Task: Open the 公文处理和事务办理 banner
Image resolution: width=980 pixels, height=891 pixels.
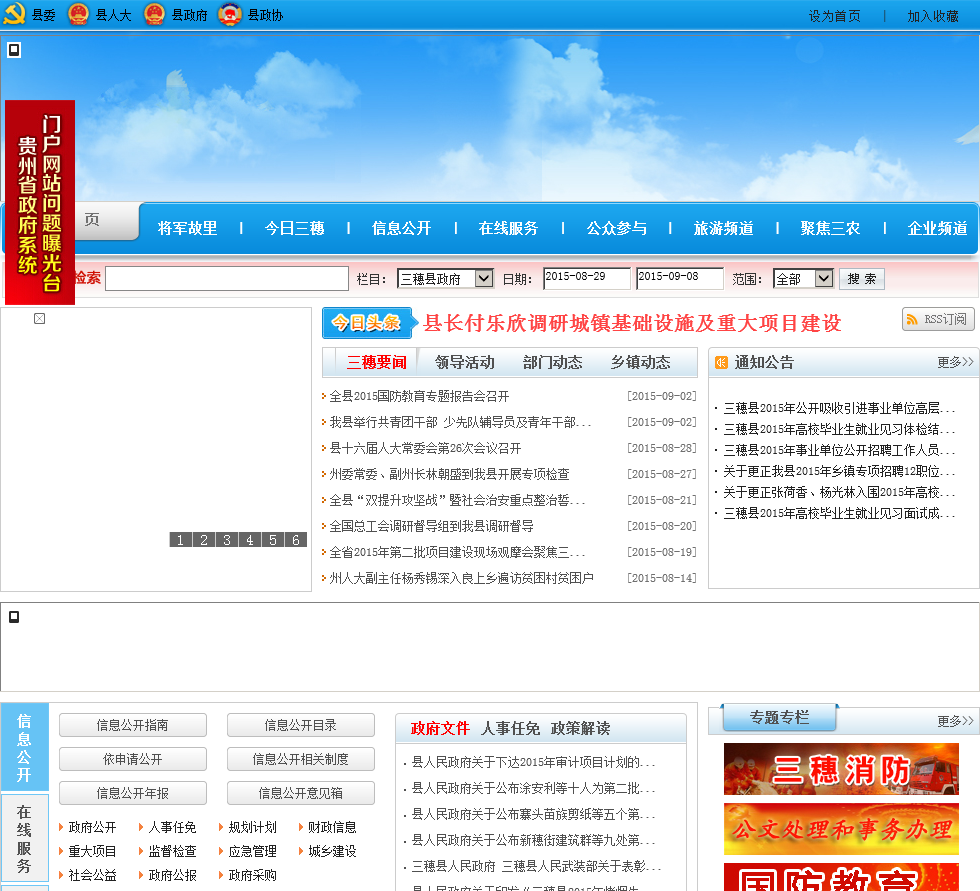Action: pyautogui.click(x=841, y=829)
